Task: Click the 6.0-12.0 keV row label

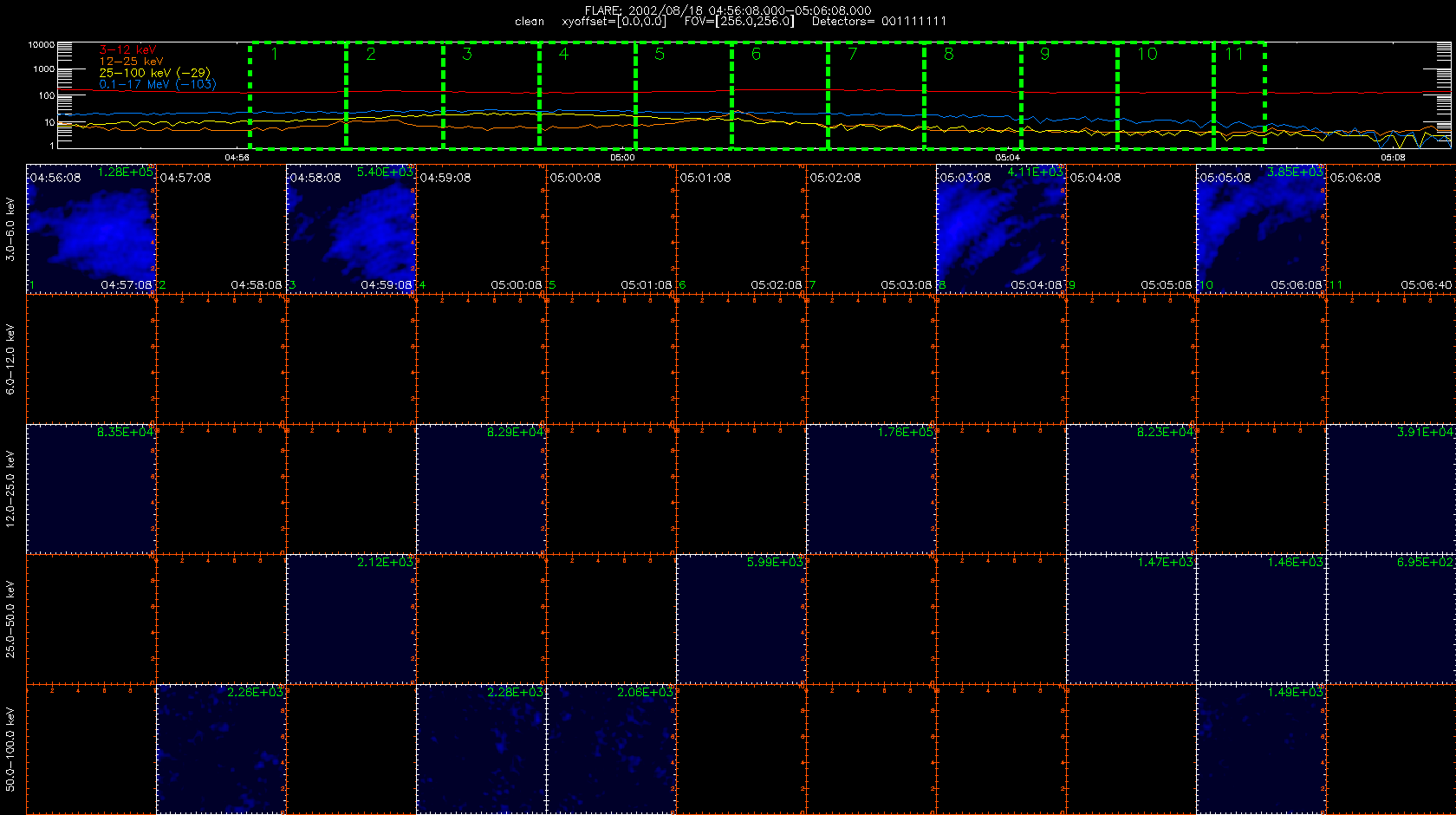Action: [x=10, y=359]
